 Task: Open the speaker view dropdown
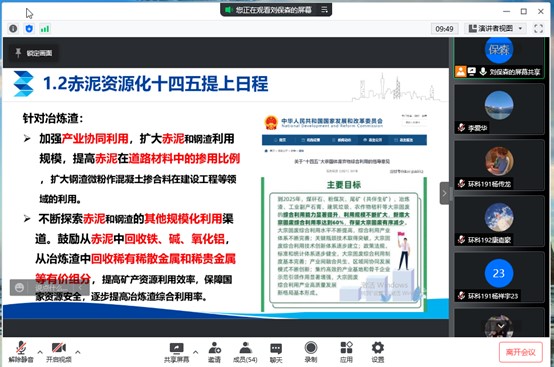tap(495, 29)
